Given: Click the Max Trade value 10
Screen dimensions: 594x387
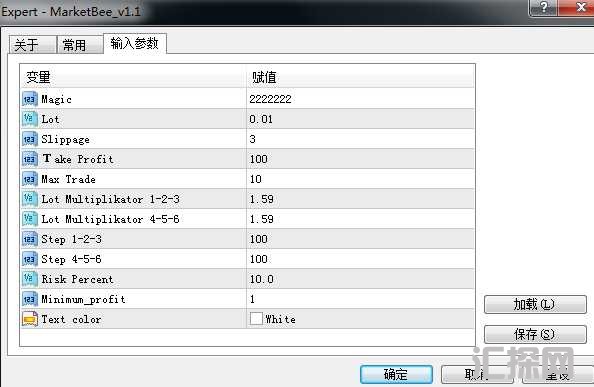Looking at the screenshot, I should point(256,179).
